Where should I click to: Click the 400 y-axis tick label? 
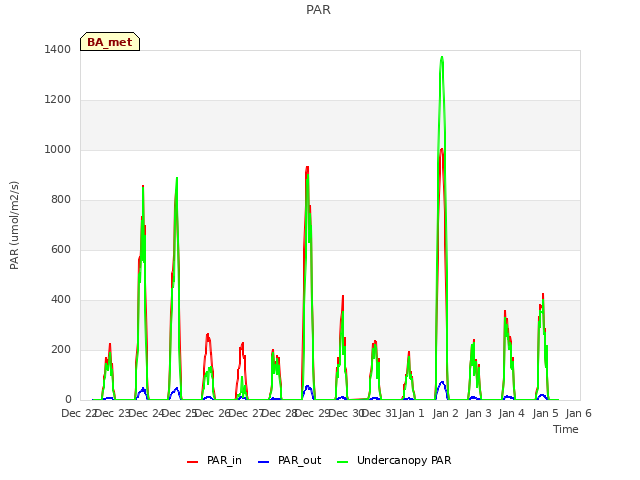tap(61, 300)
